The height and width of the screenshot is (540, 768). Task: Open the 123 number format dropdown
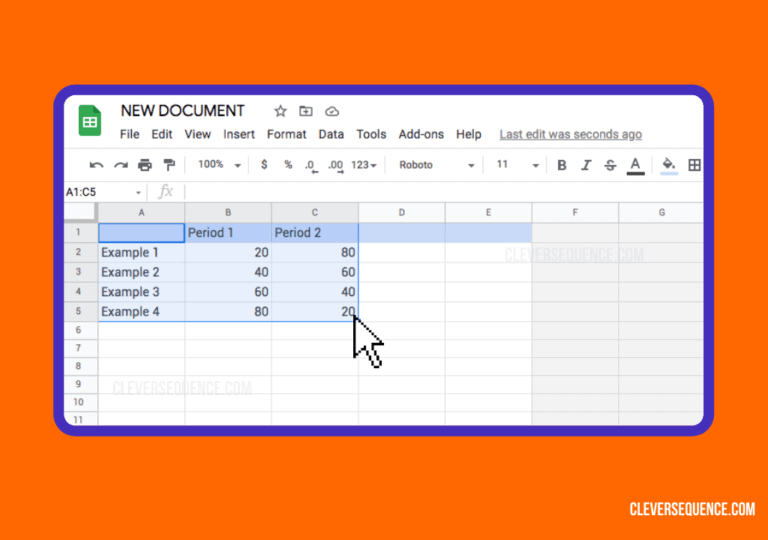coord(364,165)
